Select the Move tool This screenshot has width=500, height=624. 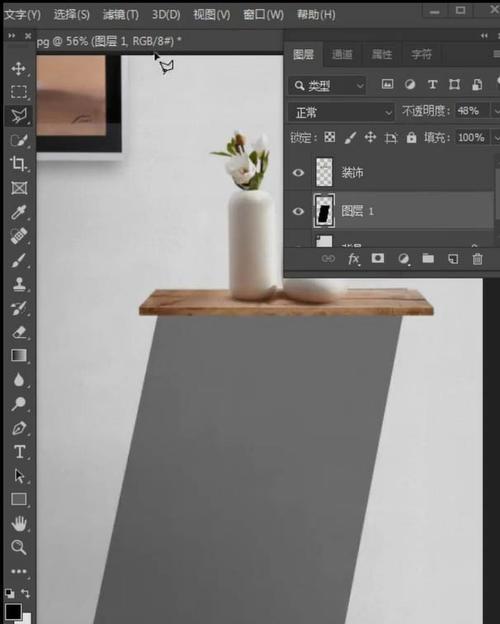[18, 68]
